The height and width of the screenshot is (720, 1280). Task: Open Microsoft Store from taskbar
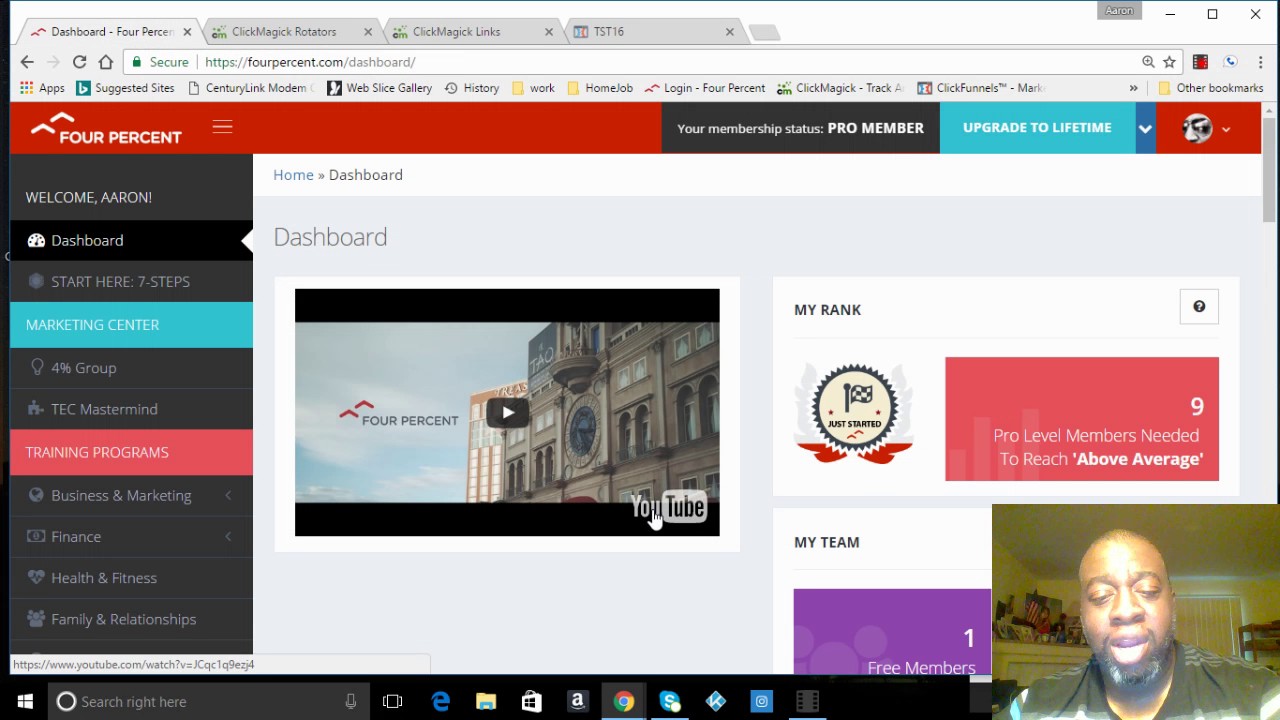tap(532, 702)
